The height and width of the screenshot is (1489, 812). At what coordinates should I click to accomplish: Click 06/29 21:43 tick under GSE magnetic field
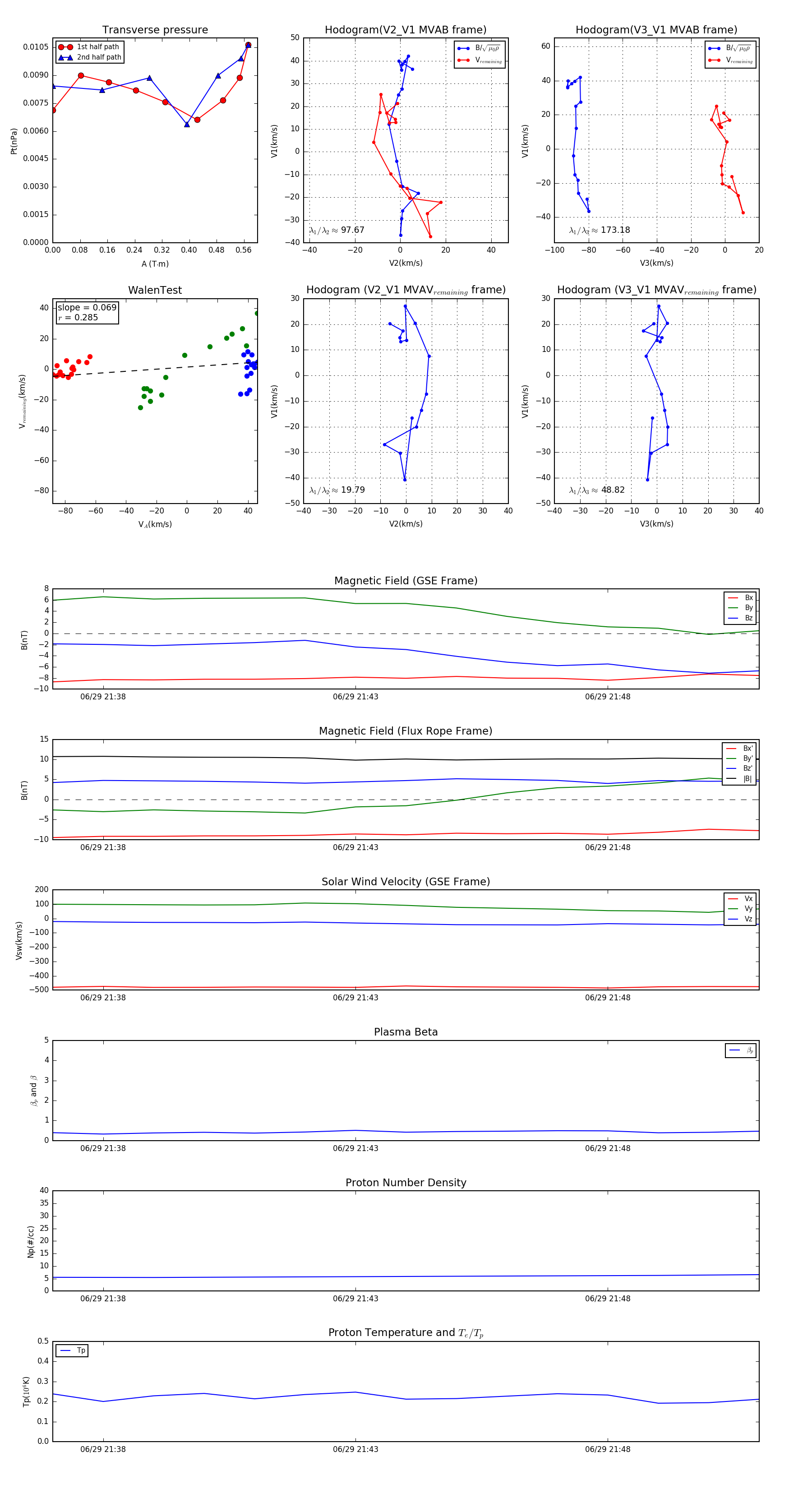point(355,697)
